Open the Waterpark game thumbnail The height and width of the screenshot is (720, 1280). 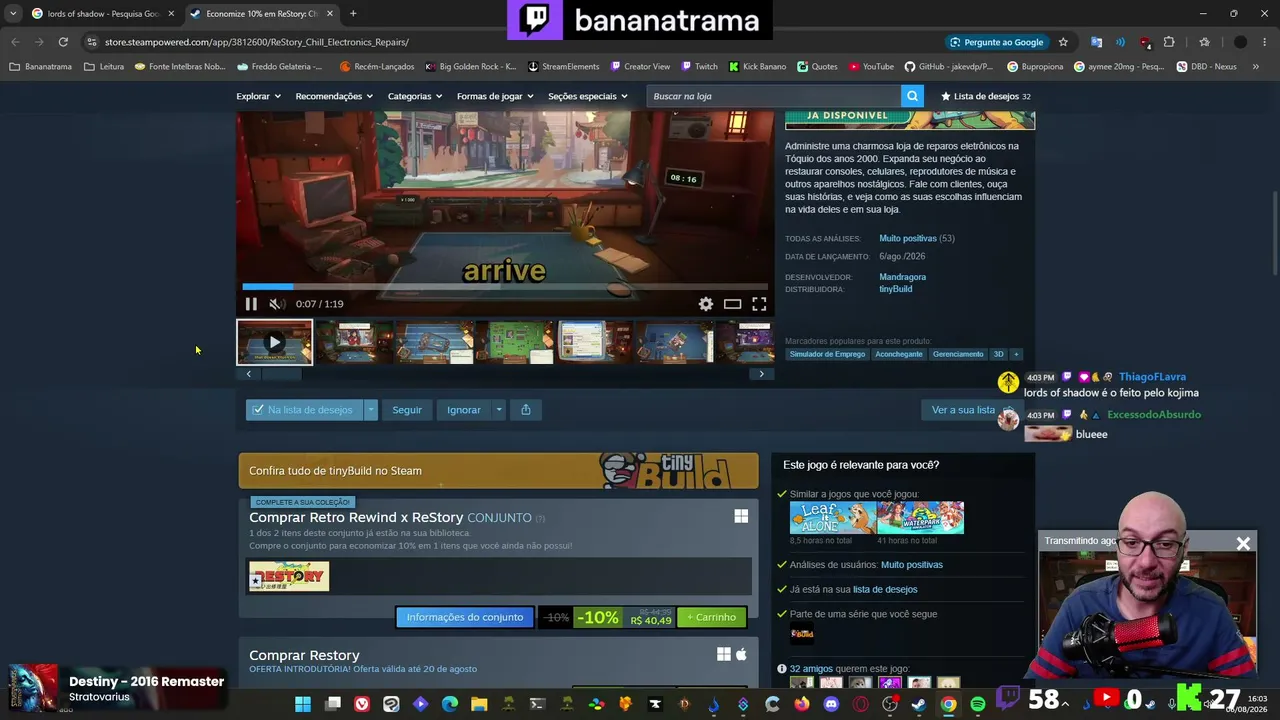tap(921, 517)
